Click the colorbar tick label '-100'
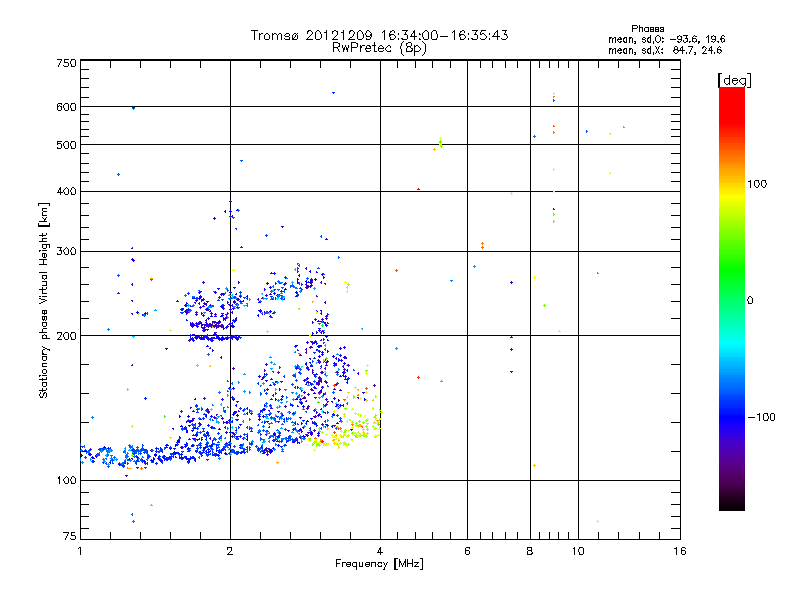The image size is (800, 600). tap(762, 417)
